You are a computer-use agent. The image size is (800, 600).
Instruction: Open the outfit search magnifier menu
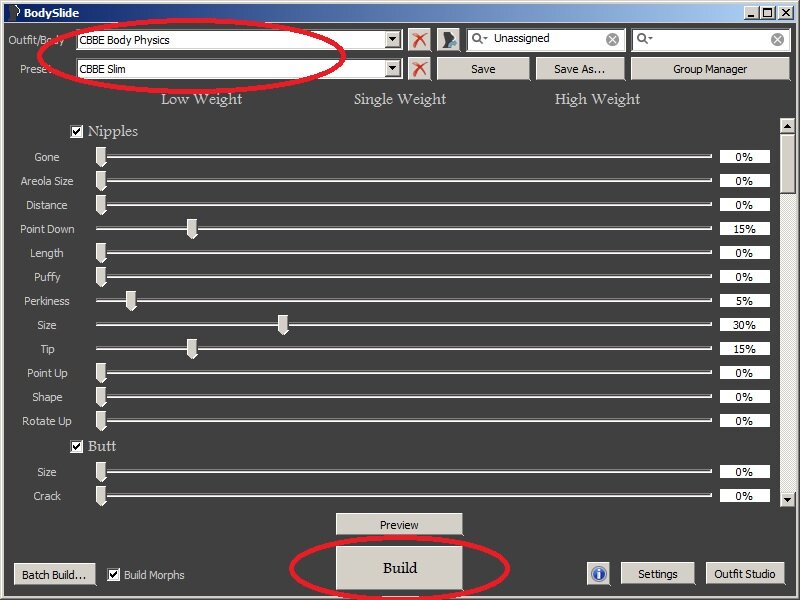pyautogui.click(x=645, y=38)
